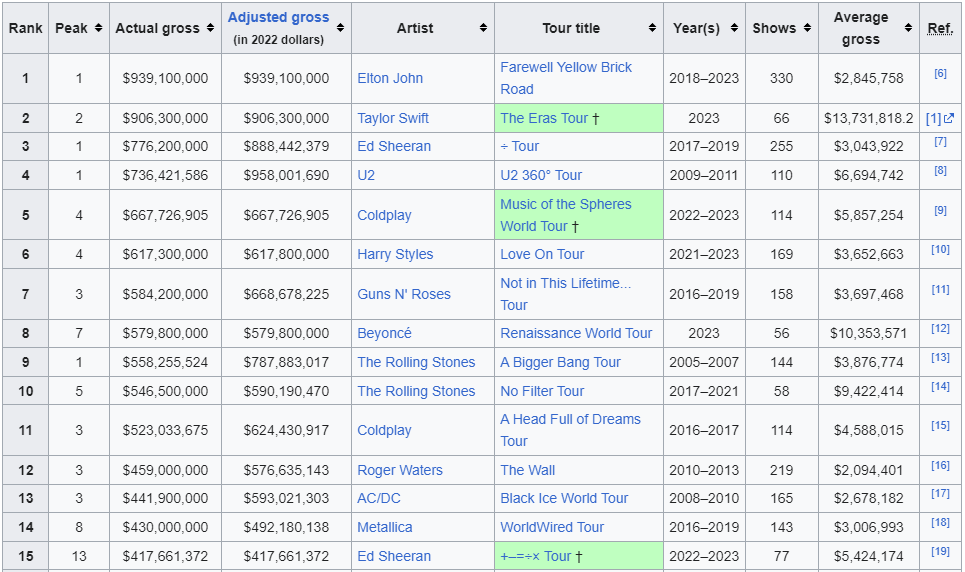Image resolution: width=965 pixels, height=572 pixels.
Task: Sort by Tour title column arrows
Action: tap(652, 28)
